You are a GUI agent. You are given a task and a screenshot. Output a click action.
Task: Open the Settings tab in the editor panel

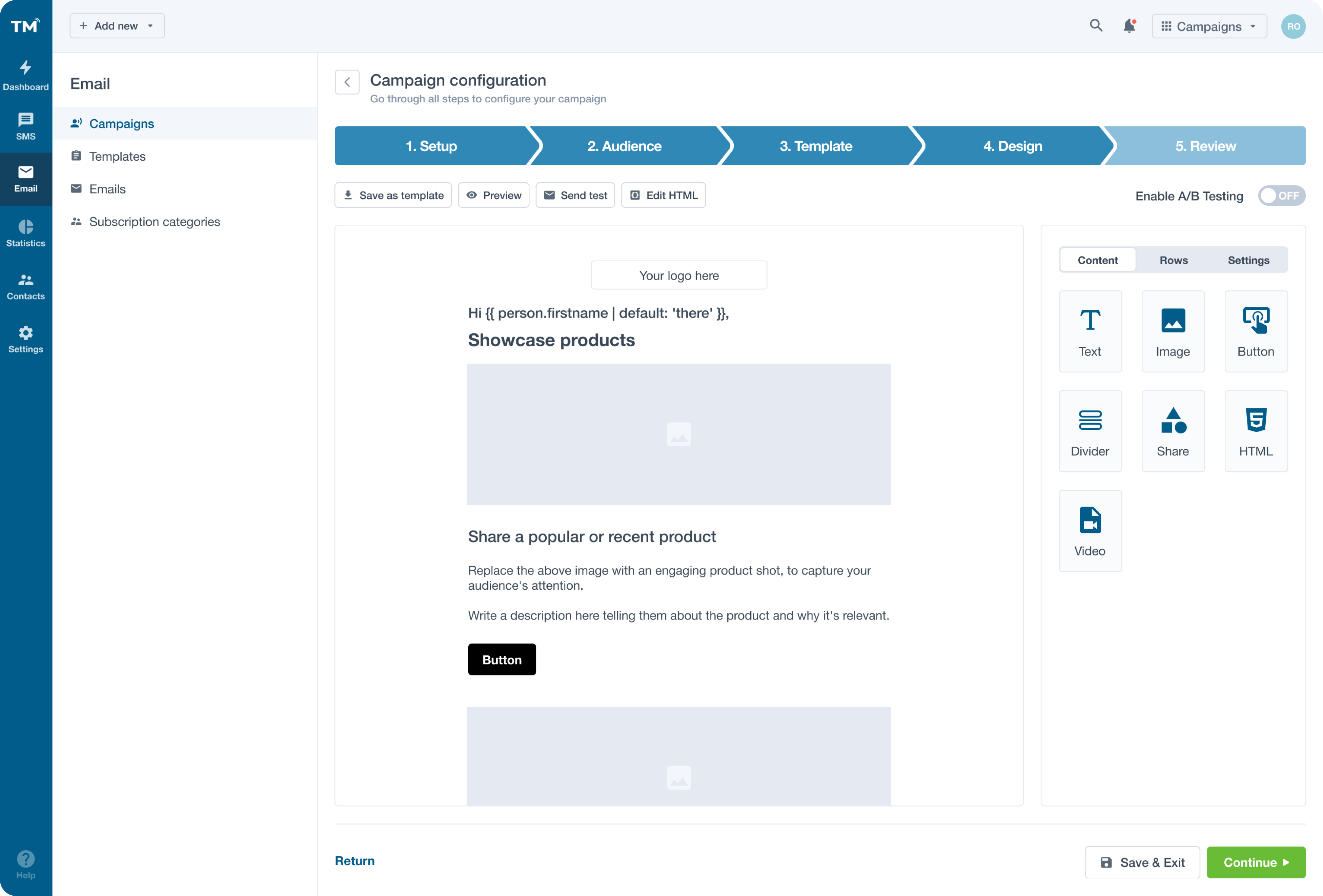(1248, 260)
